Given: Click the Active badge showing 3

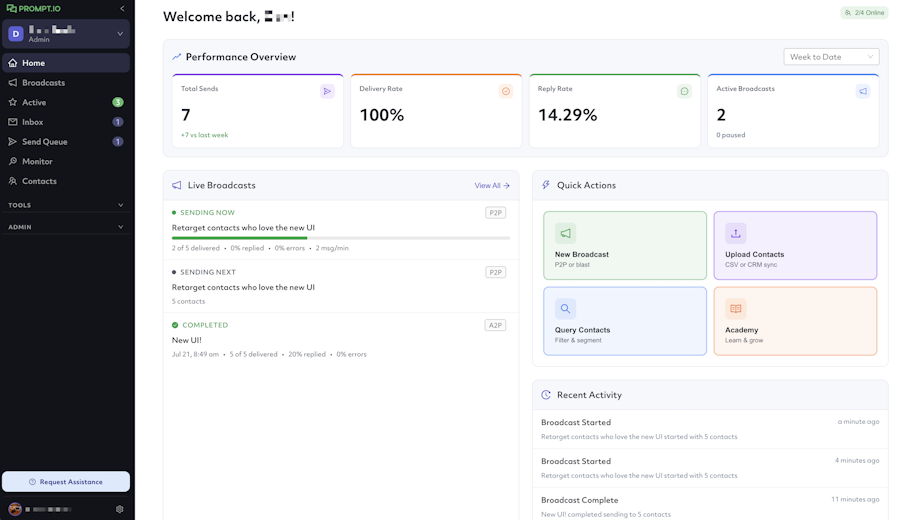Looking at the screenshot, I should click(x=118, y=102).
